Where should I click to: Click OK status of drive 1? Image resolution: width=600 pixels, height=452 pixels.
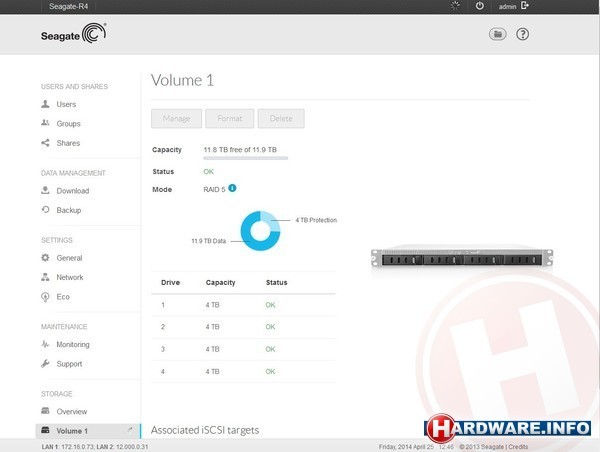click(x=271, y=305)
